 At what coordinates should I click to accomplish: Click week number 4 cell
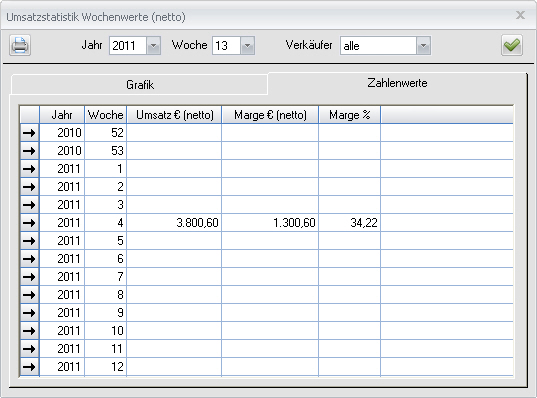pyautogui.click(x=105, y=223)
